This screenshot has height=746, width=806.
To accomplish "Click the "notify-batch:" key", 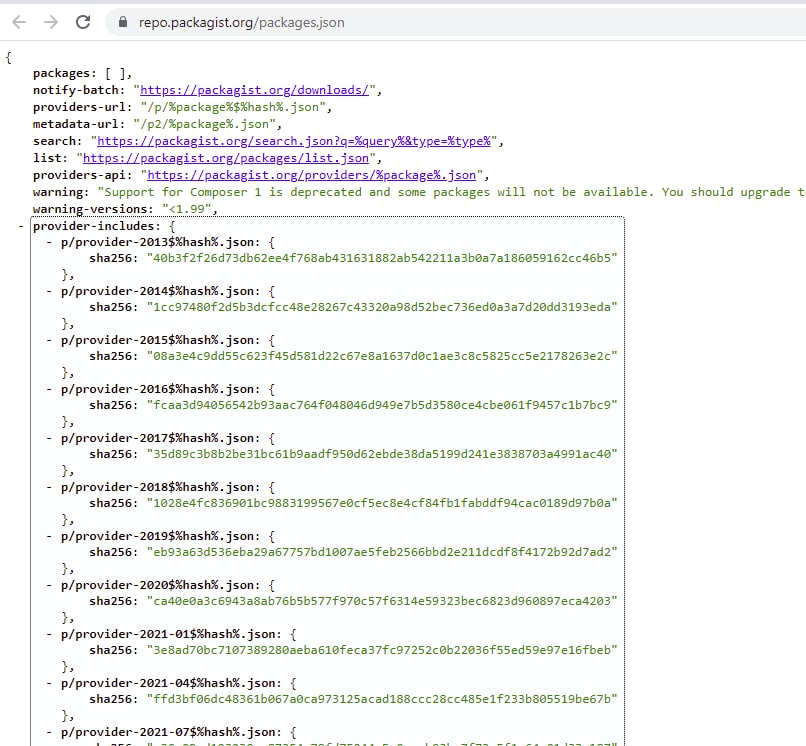I will [x=79, y=90].
